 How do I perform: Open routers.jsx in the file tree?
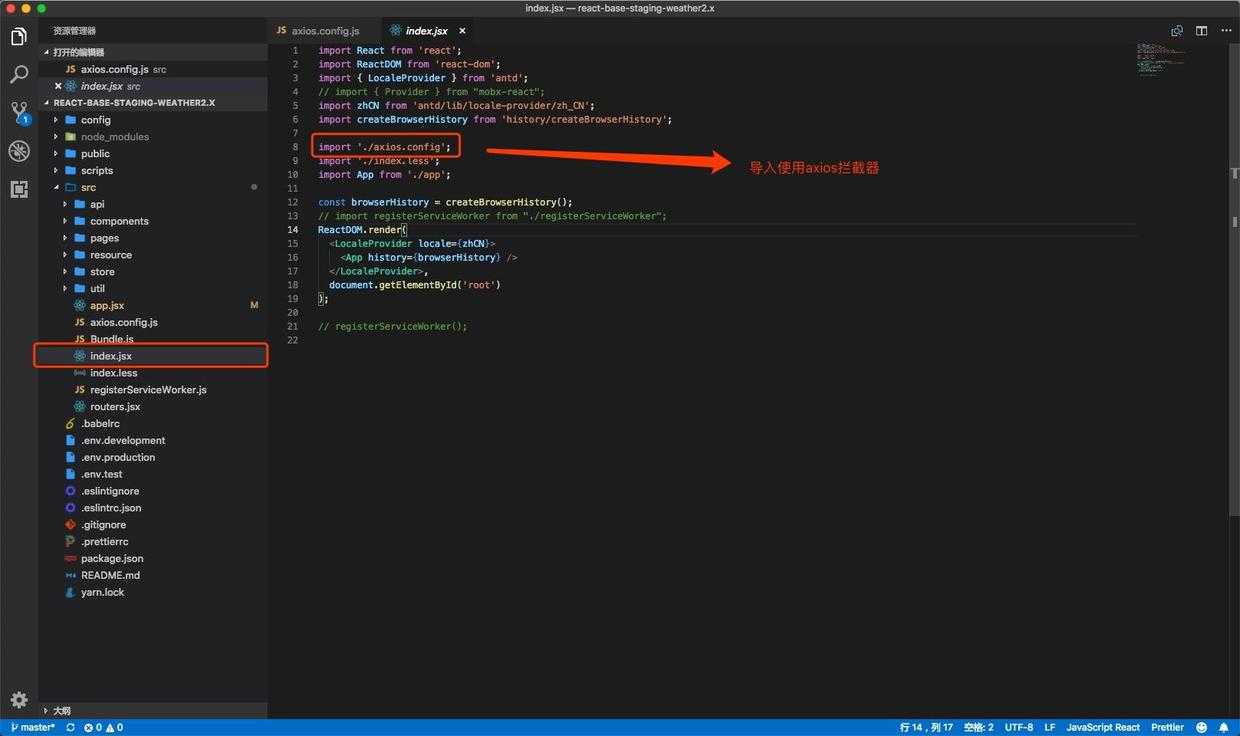coord(115,407)
